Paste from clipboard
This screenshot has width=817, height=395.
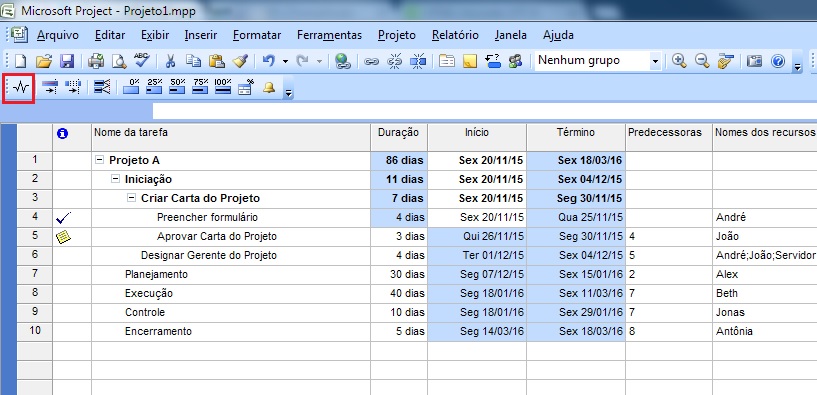coord(217,61)
